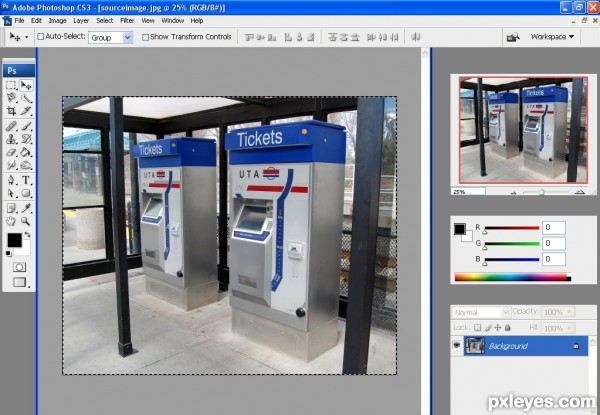
Task: Toggle Quick Mask mode in toolbox
Action: [20, 267]
